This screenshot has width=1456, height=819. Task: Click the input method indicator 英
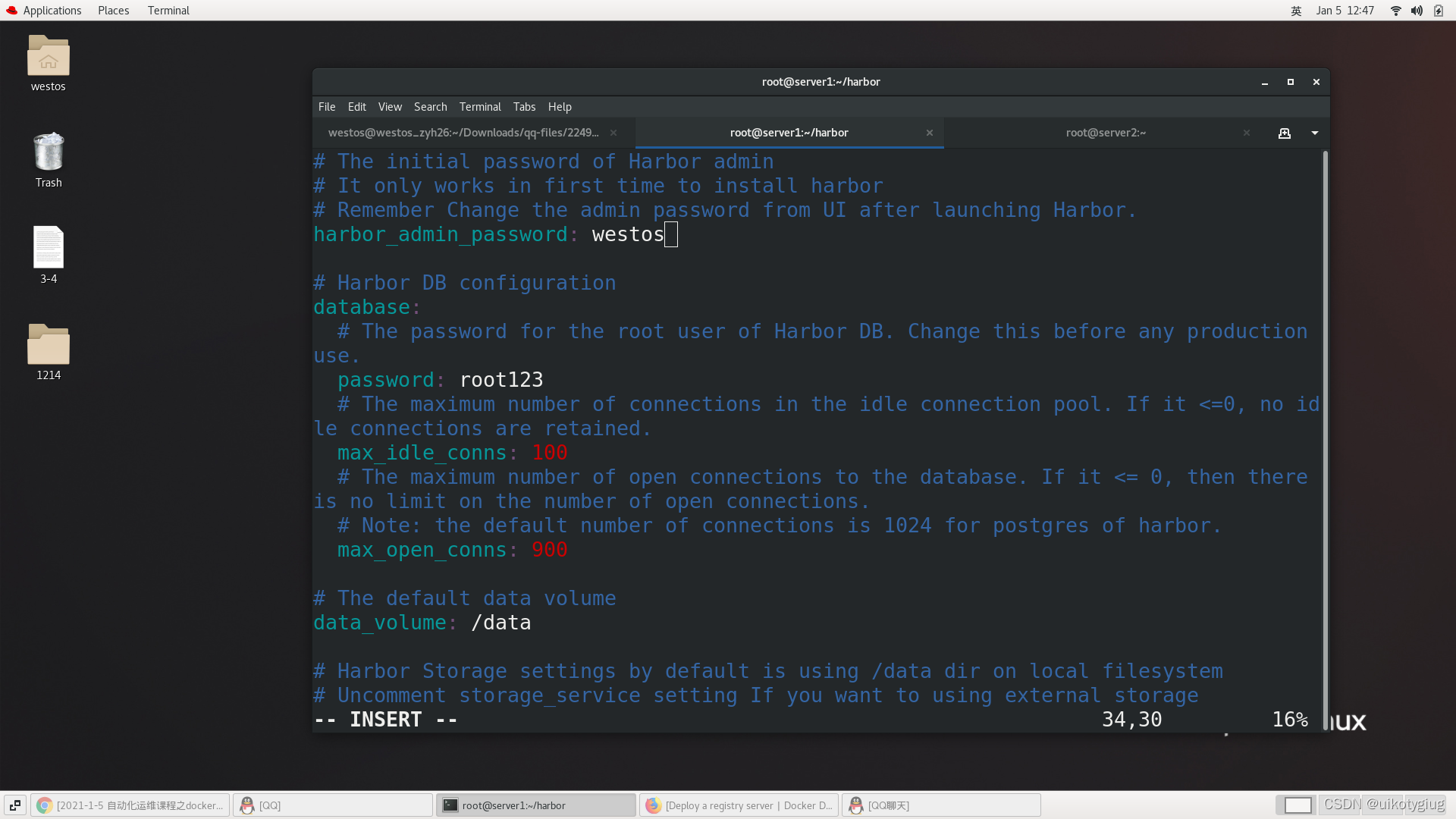tap(1296, 11)
